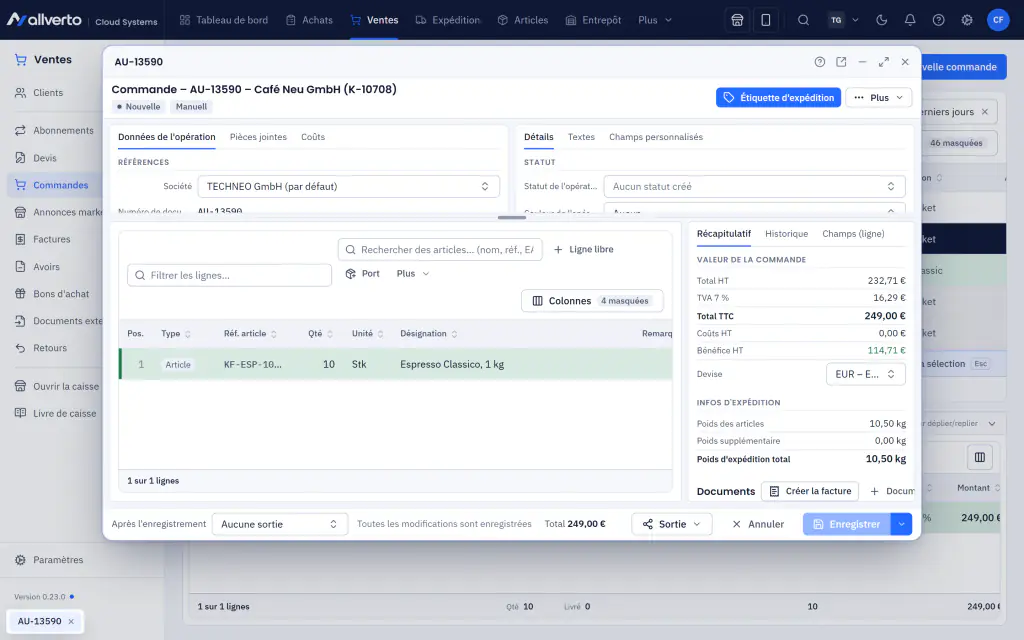Focus the Filtrer les lignes input
Screen dimensions: 1024x640
(x=229, y=276)
